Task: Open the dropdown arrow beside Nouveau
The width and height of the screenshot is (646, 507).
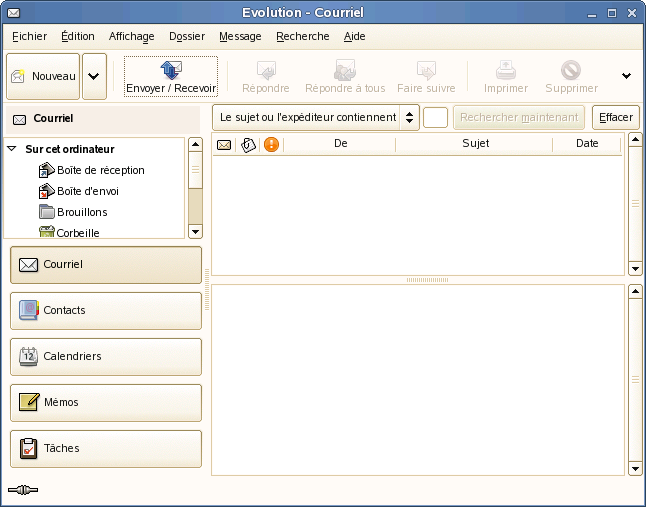Action: point(94,76)
